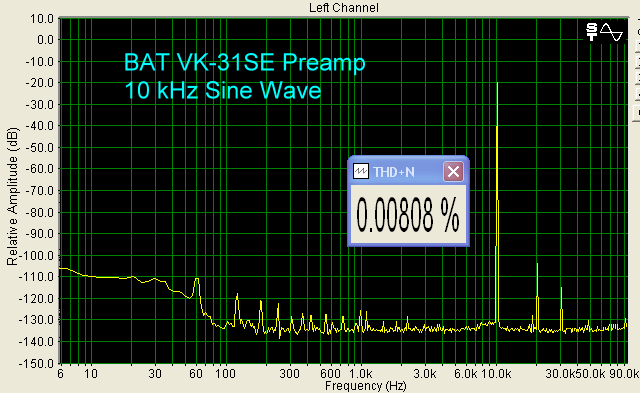
Task: Click the 50.0k frequency tick label
Action: point(591,373)
